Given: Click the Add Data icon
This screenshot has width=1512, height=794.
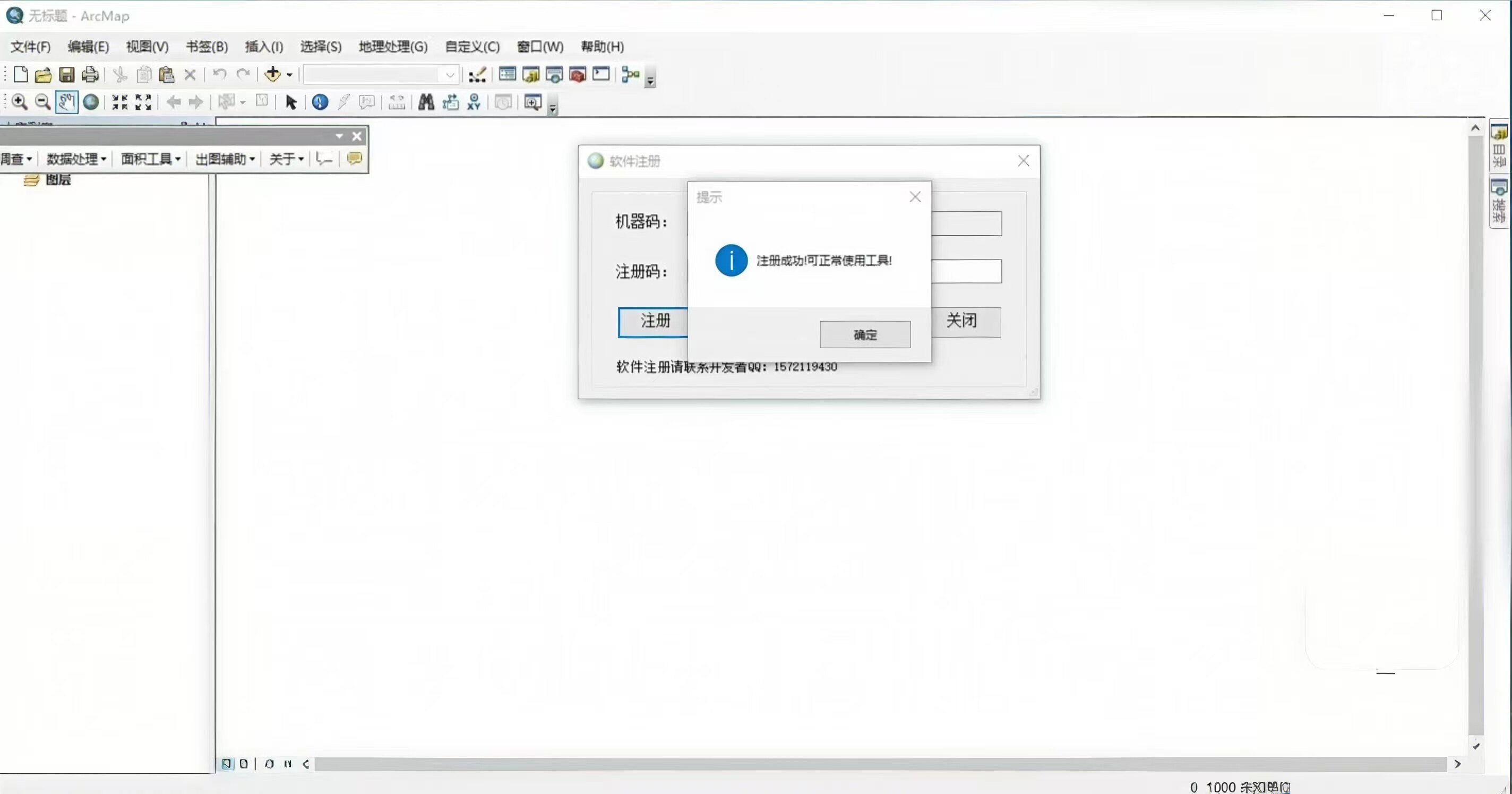Looking at the screenshot, I should 272,74.
